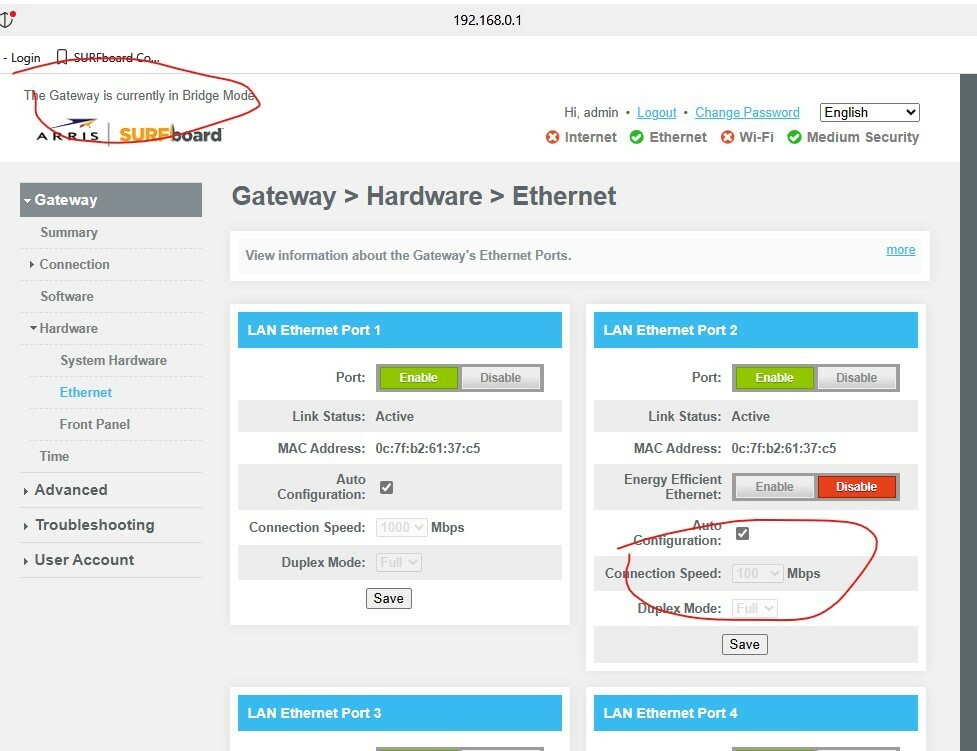Open the Summary page
This screenshot has height=751, width=977.
69,232
